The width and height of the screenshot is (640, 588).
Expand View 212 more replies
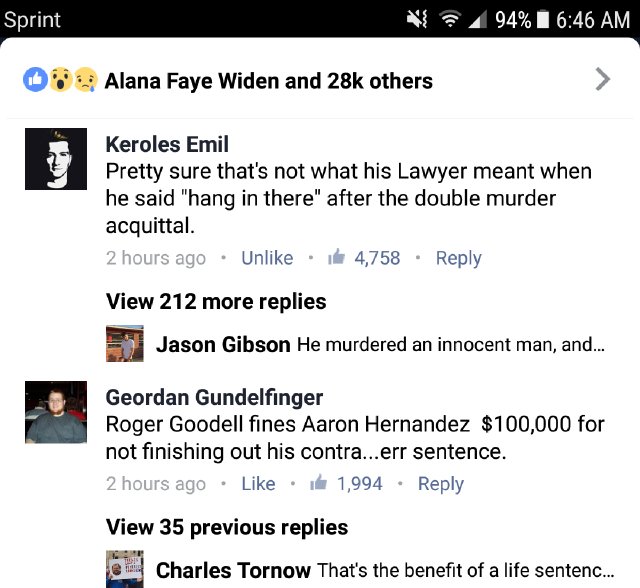(x=216, y=302)
